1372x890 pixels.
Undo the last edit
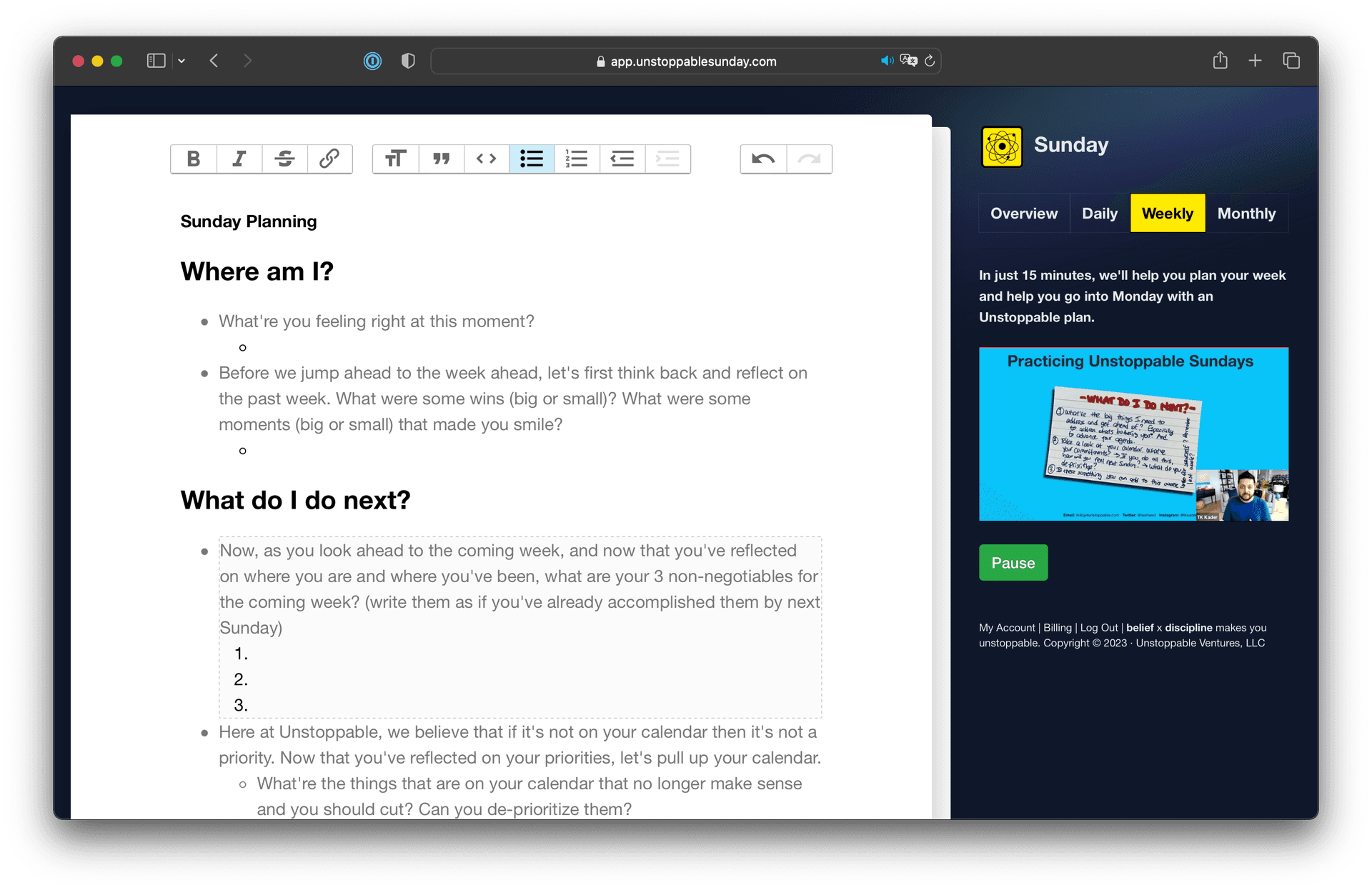[x=763, y=159]
